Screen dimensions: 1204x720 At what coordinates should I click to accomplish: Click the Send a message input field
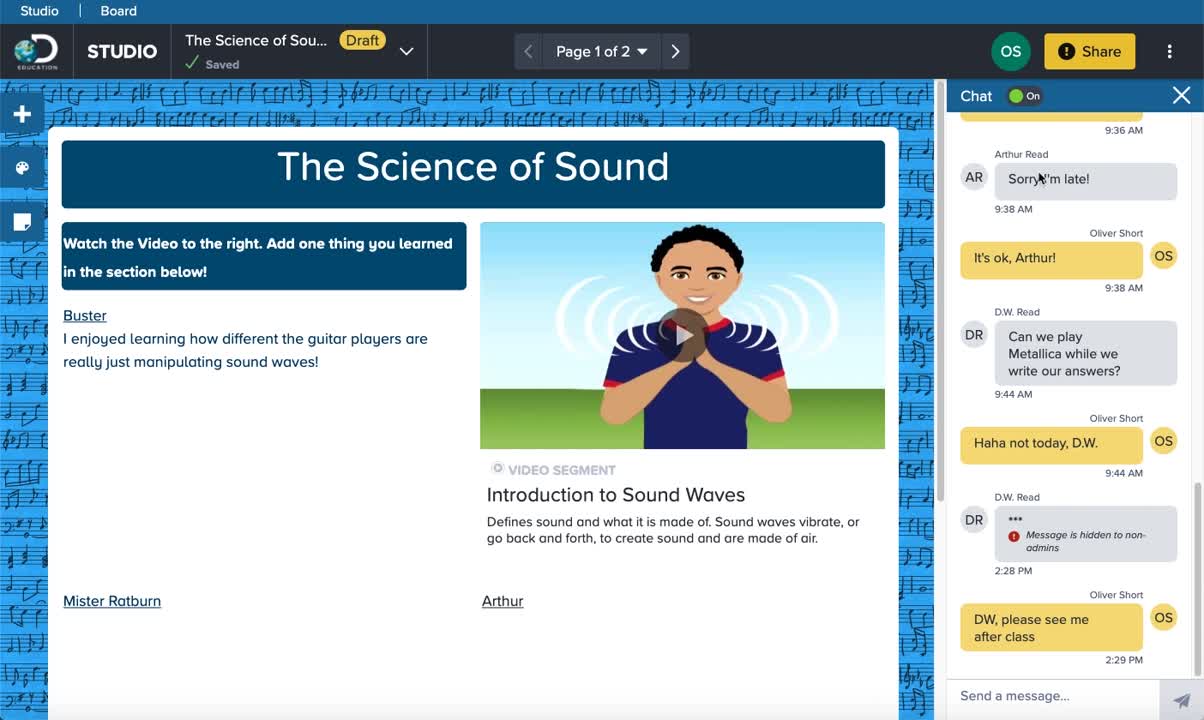pyautogui.click(x=1052, y=696)
